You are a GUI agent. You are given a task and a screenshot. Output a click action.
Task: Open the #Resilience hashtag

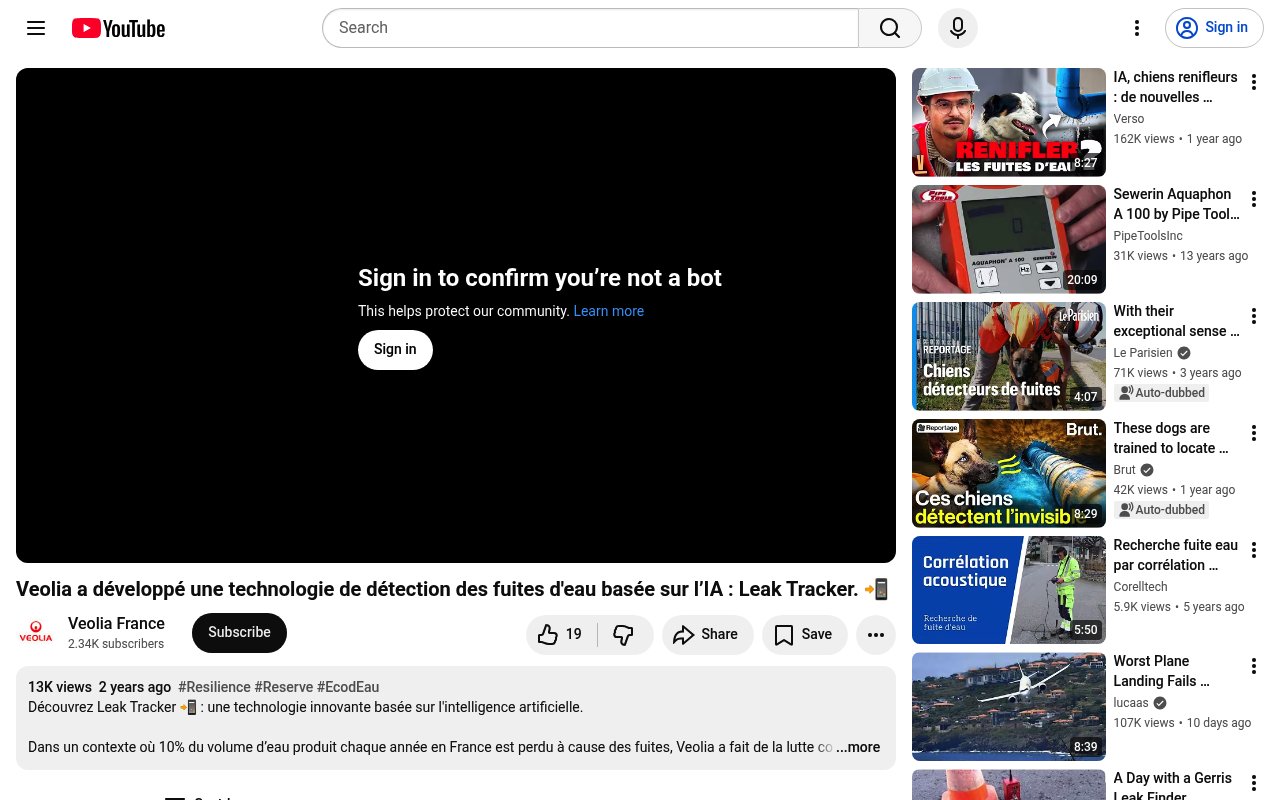[214, 687]
